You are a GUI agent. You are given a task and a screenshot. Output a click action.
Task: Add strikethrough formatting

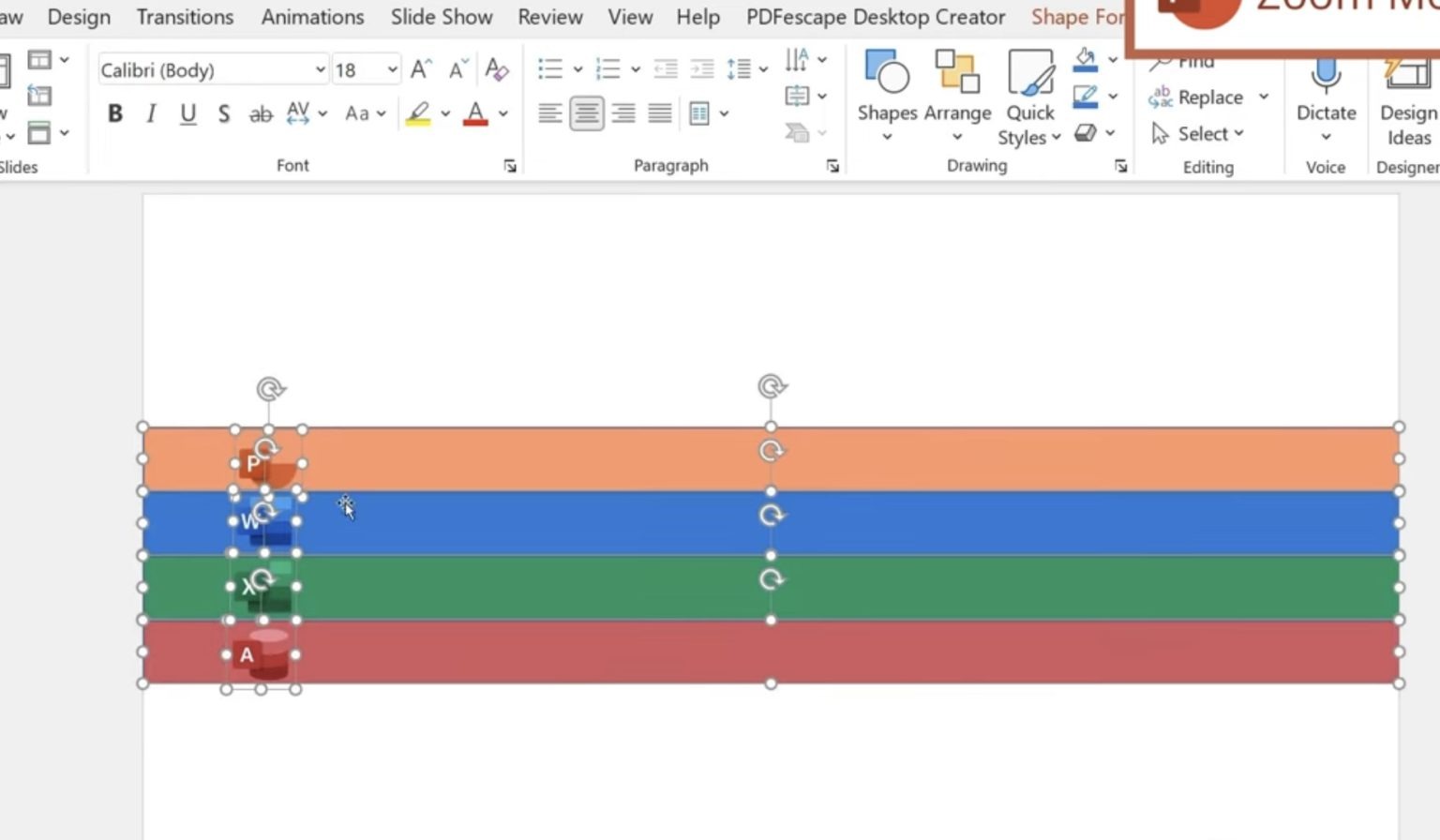coord(261,112)
